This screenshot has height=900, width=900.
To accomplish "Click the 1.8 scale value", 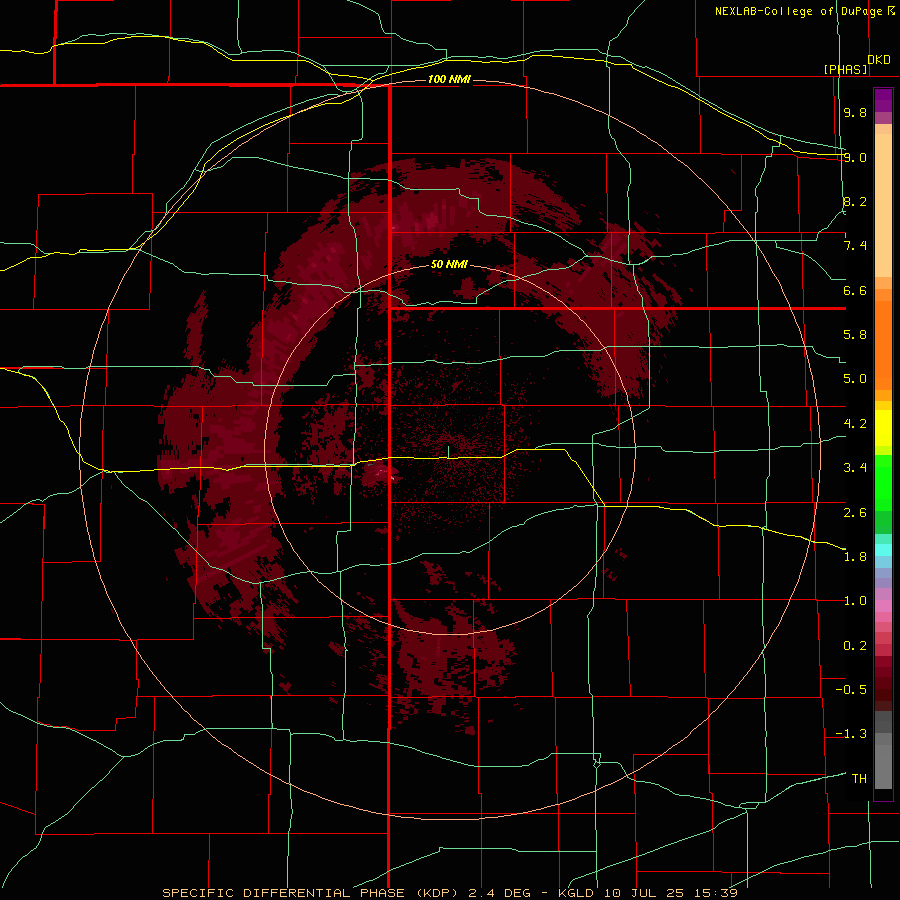I will click(855, 557).
